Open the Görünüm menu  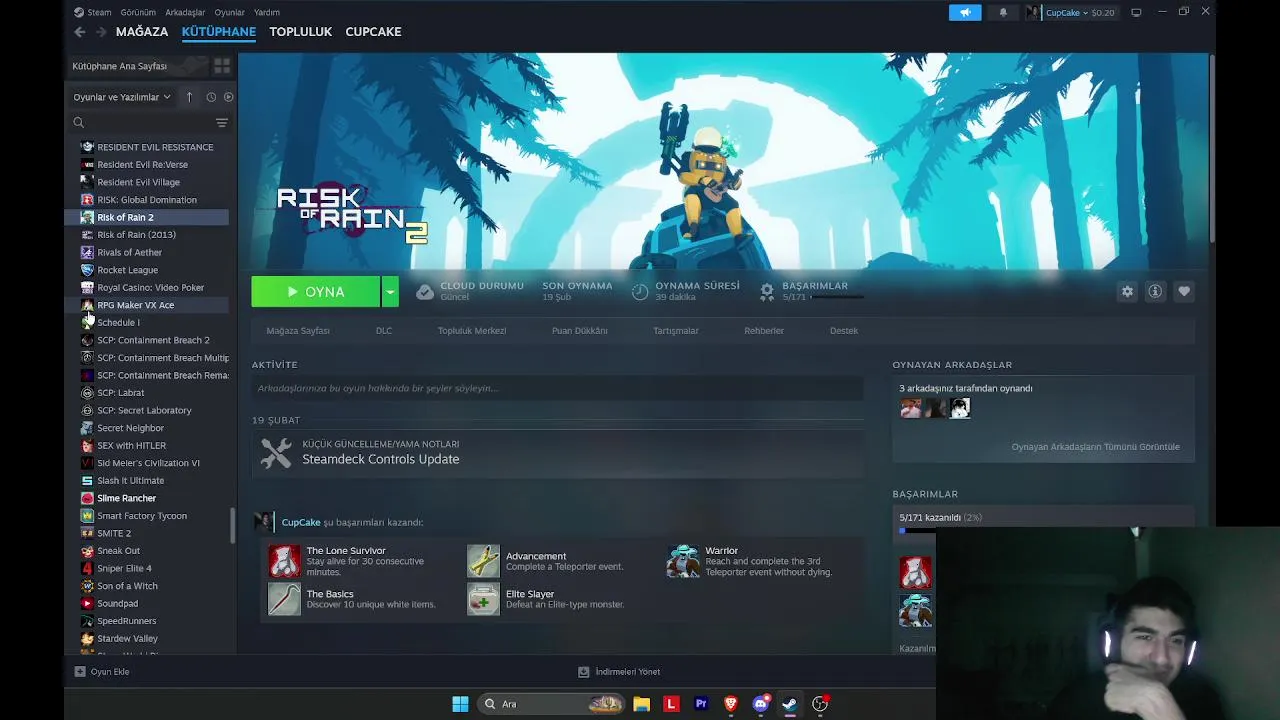(x=138, y=13)
